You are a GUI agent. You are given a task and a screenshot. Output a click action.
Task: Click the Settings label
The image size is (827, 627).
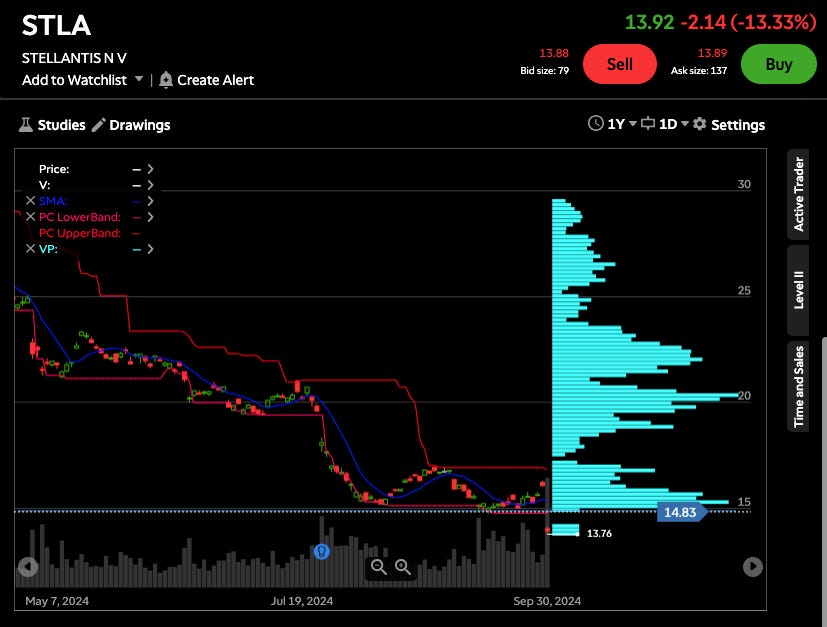(x=738, y=125)
